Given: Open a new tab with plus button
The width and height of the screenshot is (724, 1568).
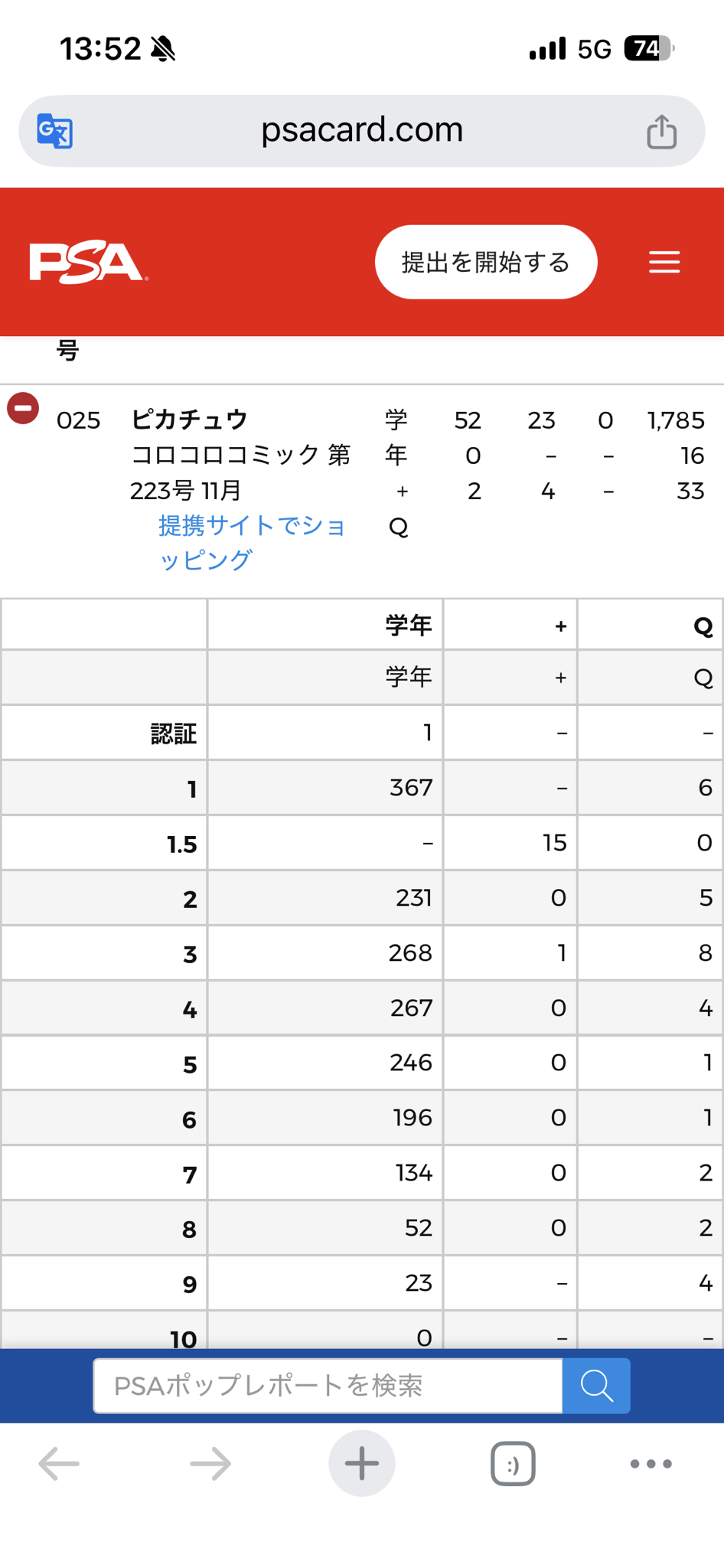Looking at the screenshot, I should point(362,1463).
